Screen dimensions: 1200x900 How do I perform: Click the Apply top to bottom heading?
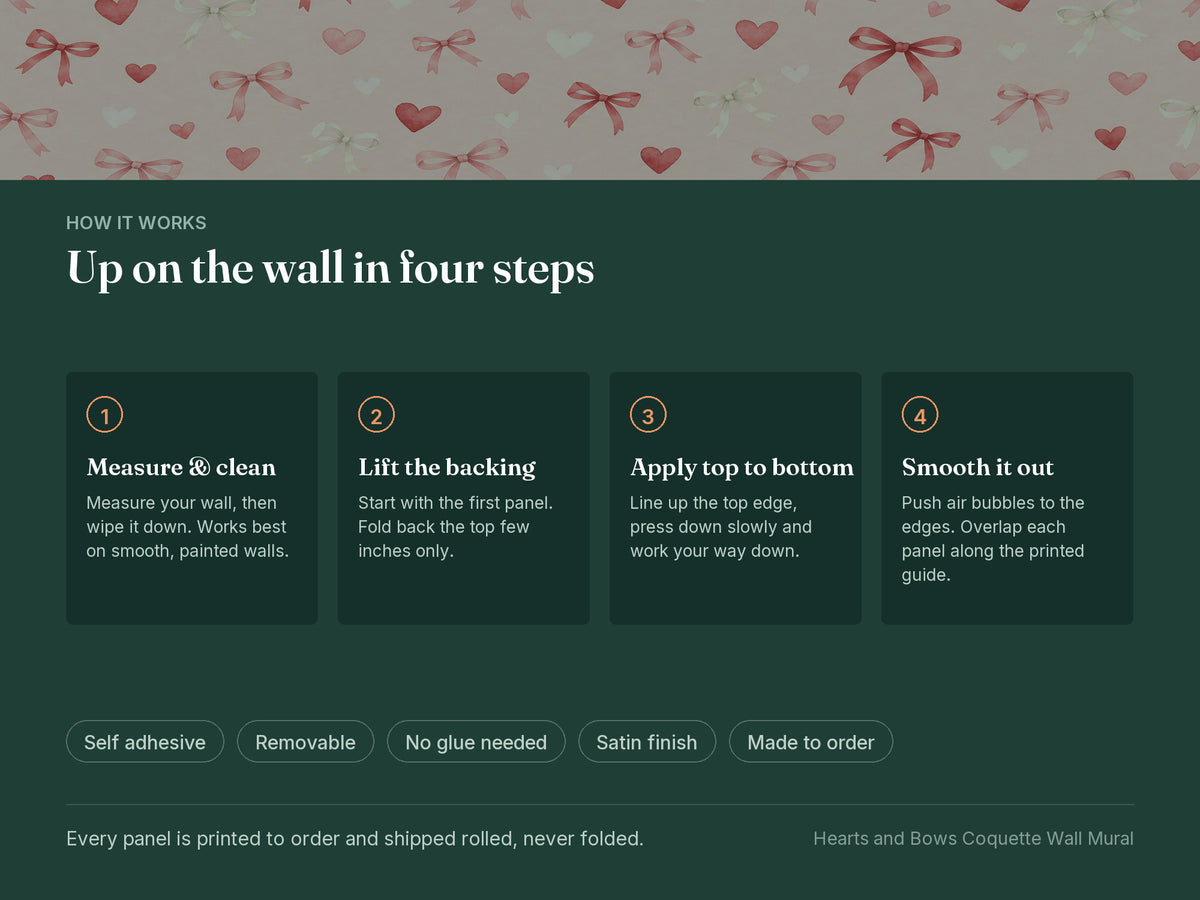(x=742, y=467)
